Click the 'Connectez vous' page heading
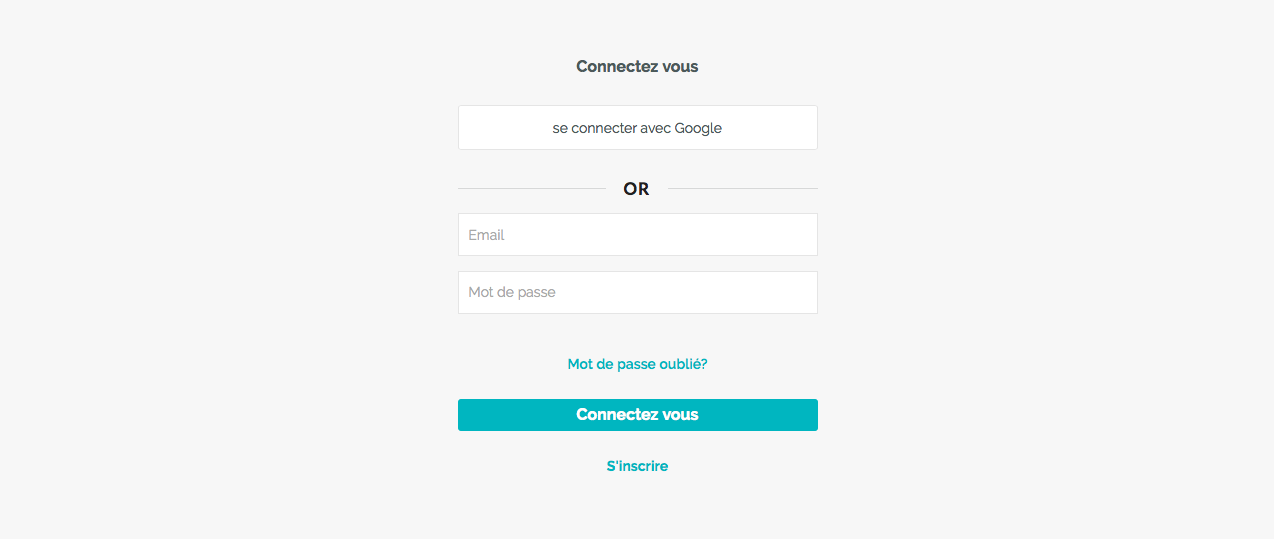The image size is (1274, 539). (x=637, y=67)
